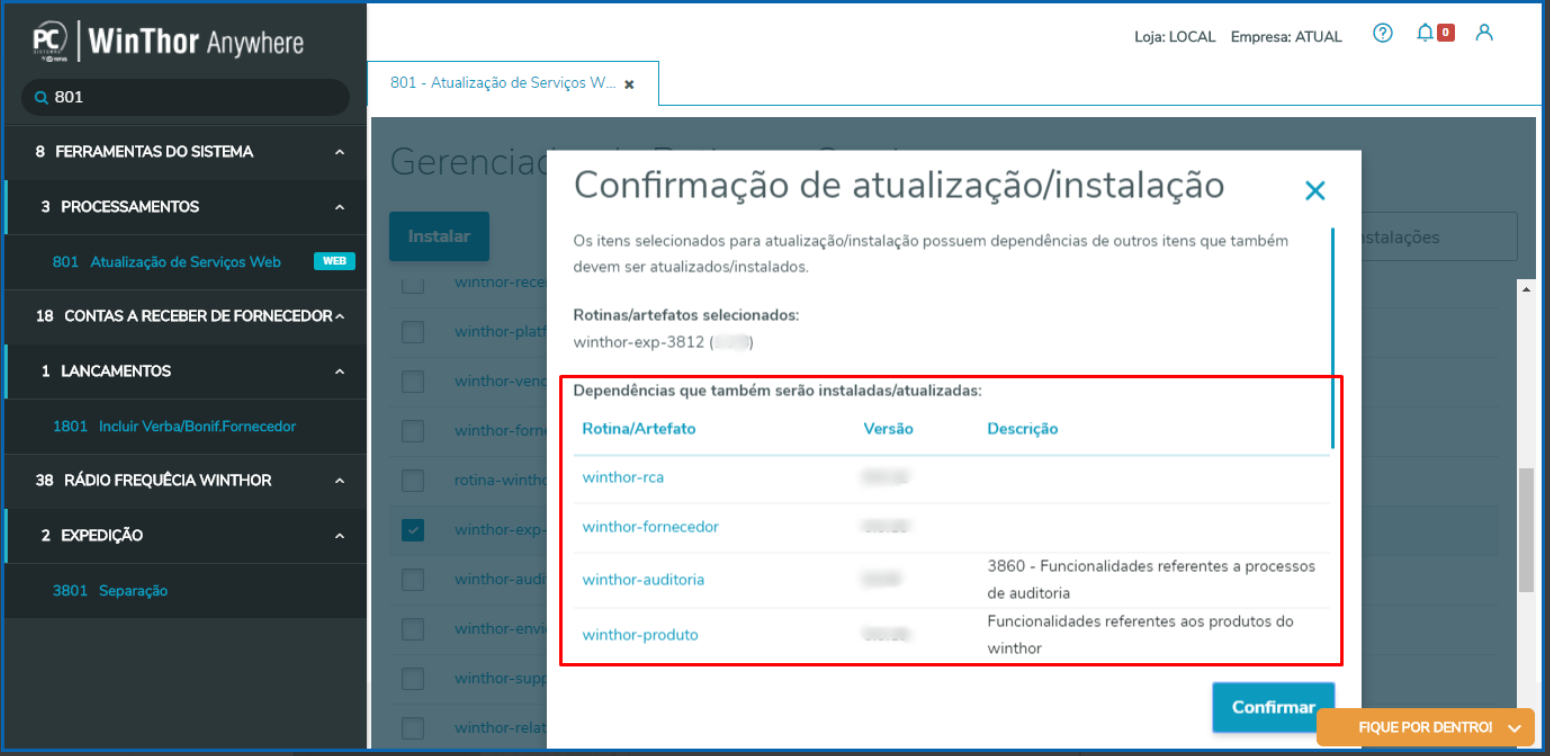Check the winthor-envi row checkbox
The height and width of the screenshot is (756, 1550).
point(413,629)
